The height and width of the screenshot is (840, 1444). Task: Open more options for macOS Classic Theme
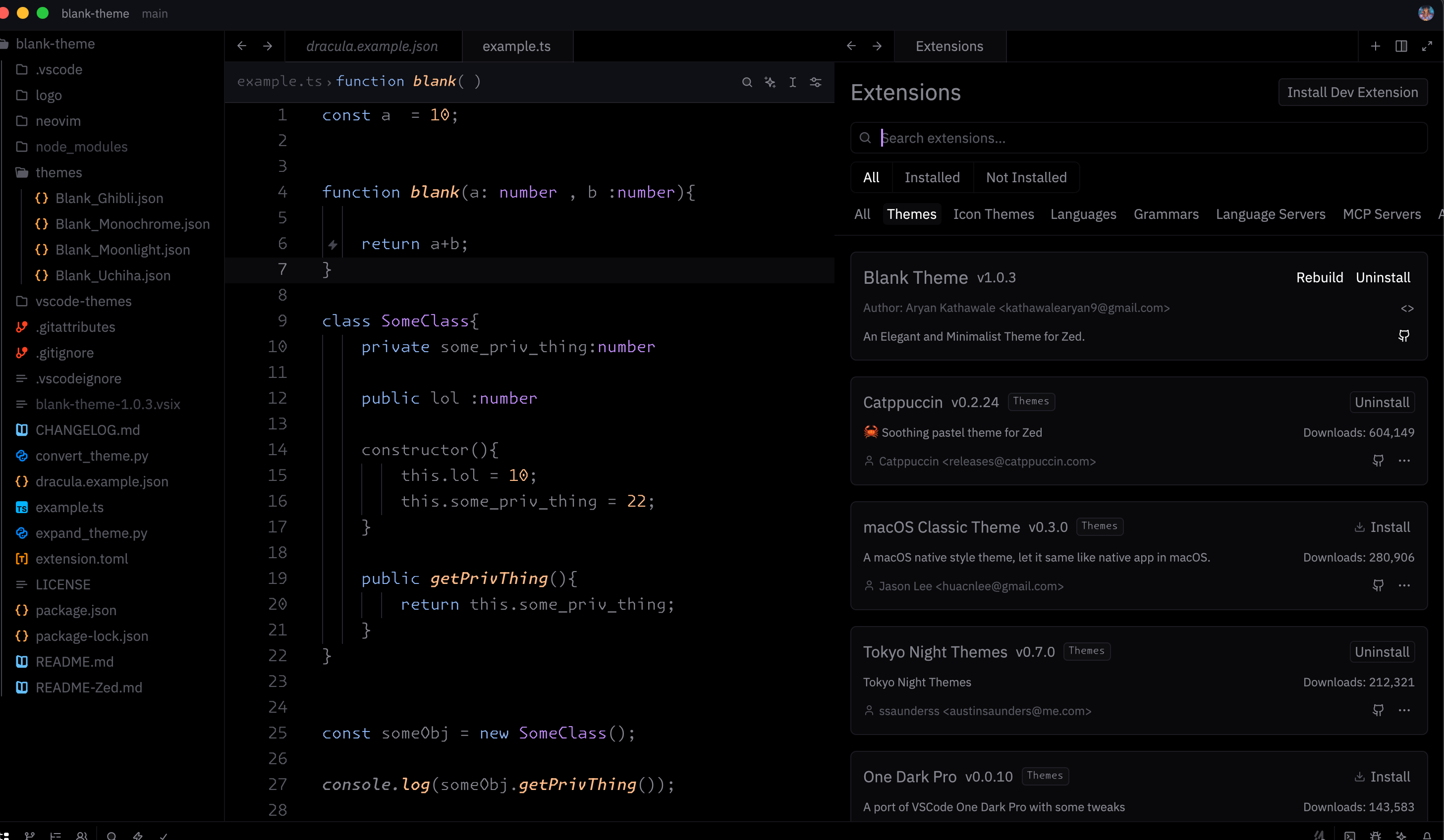[1404, 585]
